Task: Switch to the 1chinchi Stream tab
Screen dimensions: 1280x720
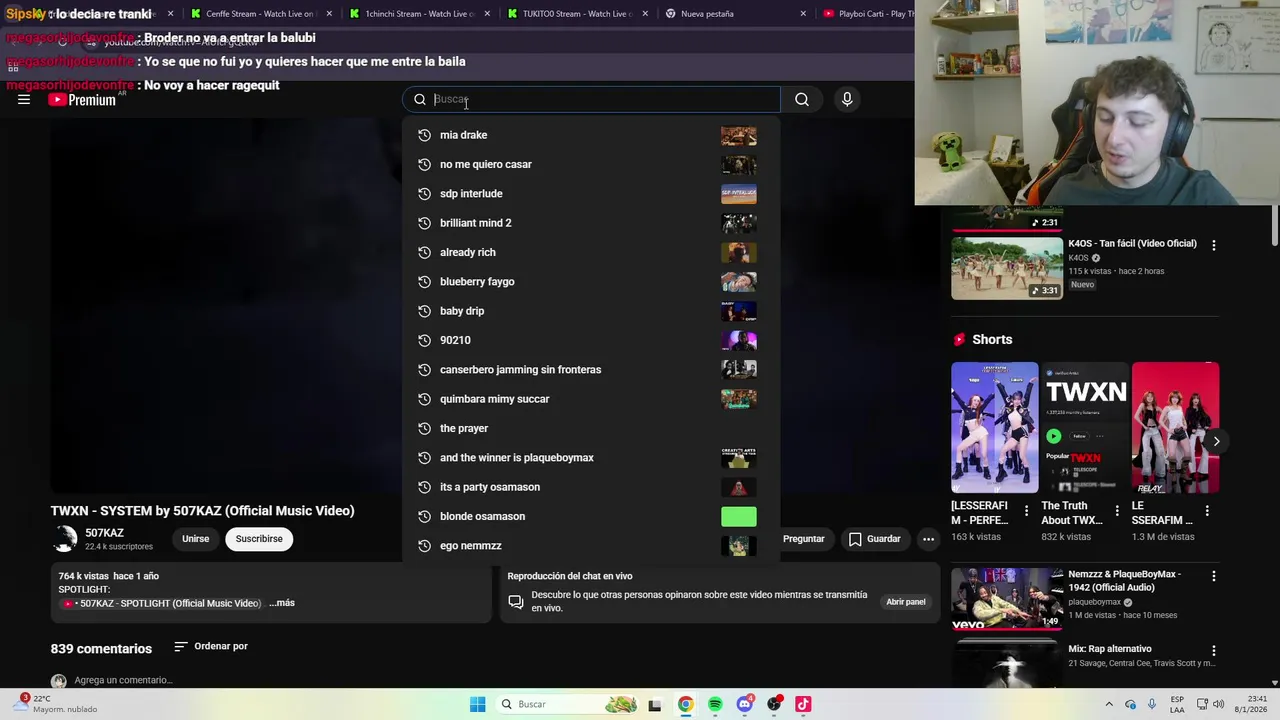Action: click(419, 14)
